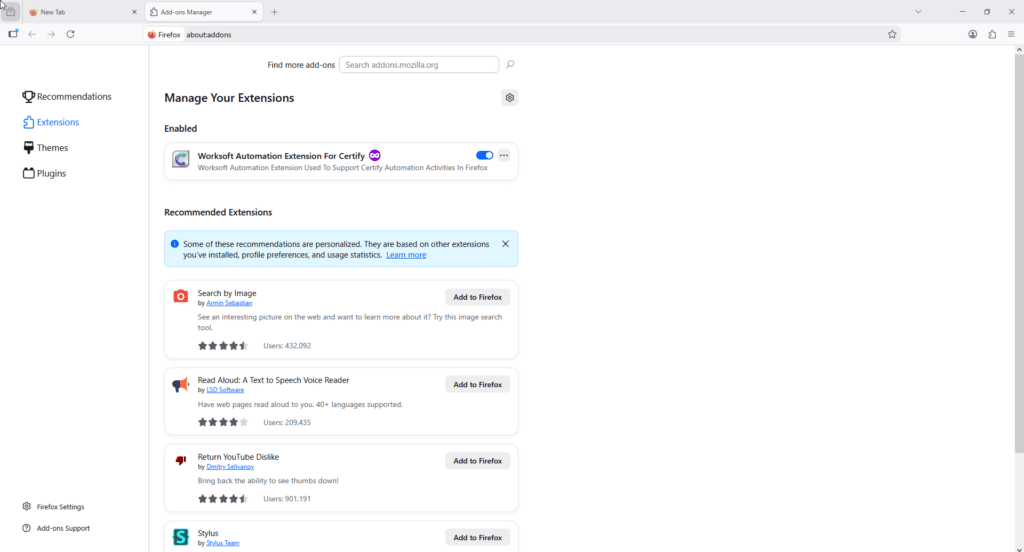This screenshot has height=552, width=1024.
Task: Click the info icon in recommendations notice
Action: click(174, 244)
